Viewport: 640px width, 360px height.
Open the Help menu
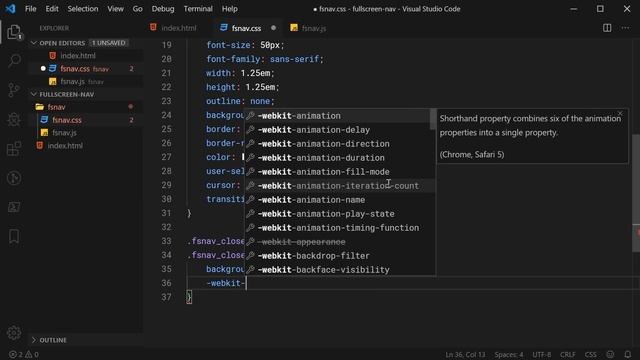(230, 9)
